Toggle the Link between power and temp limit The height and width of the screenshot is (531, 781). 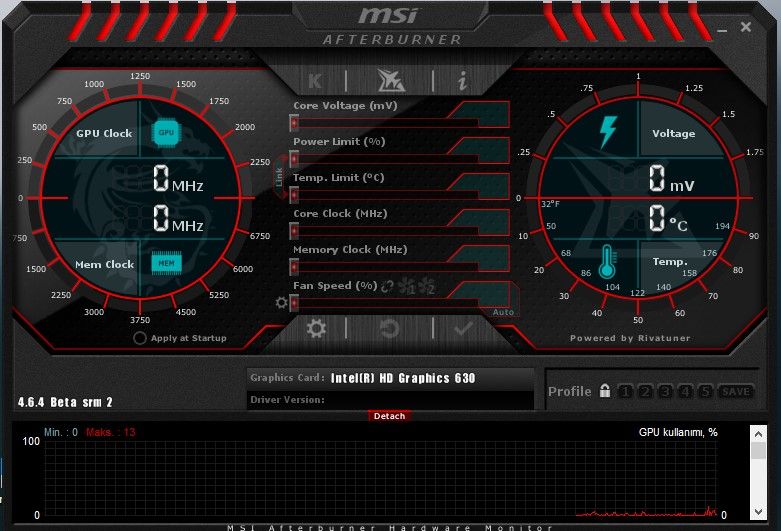279,177
